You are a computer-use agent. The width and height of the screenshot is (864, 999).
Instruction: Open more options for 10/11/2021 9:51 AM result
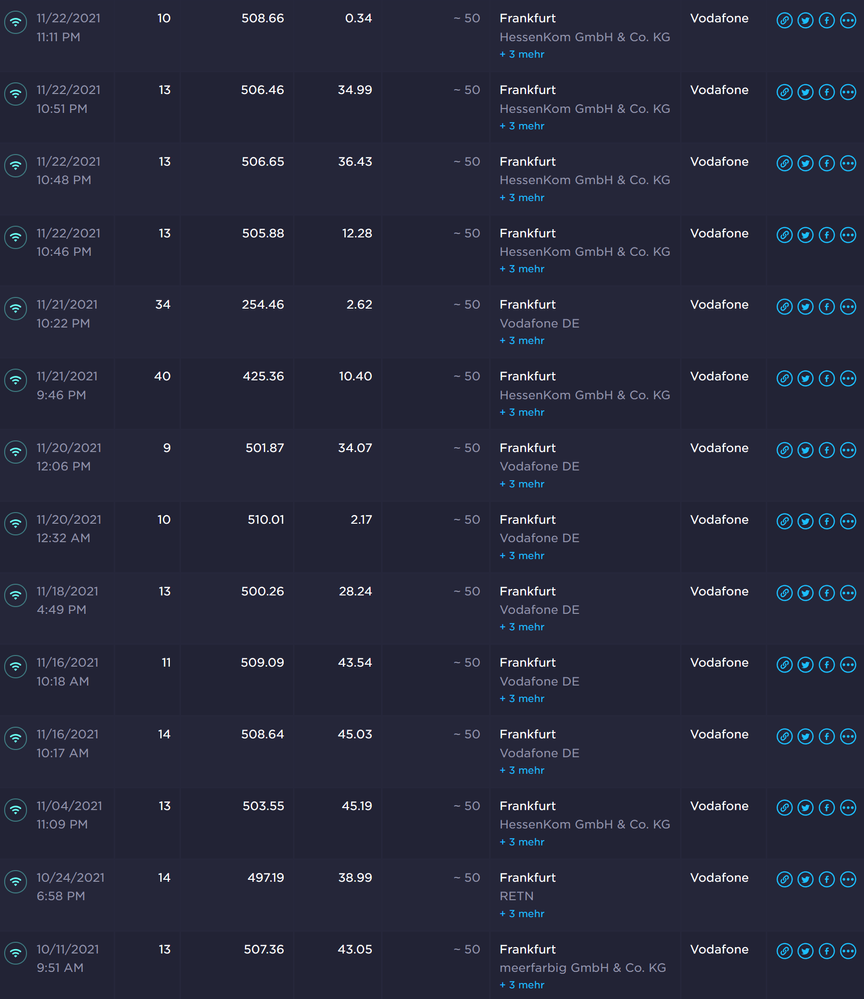tap(848, 951)
